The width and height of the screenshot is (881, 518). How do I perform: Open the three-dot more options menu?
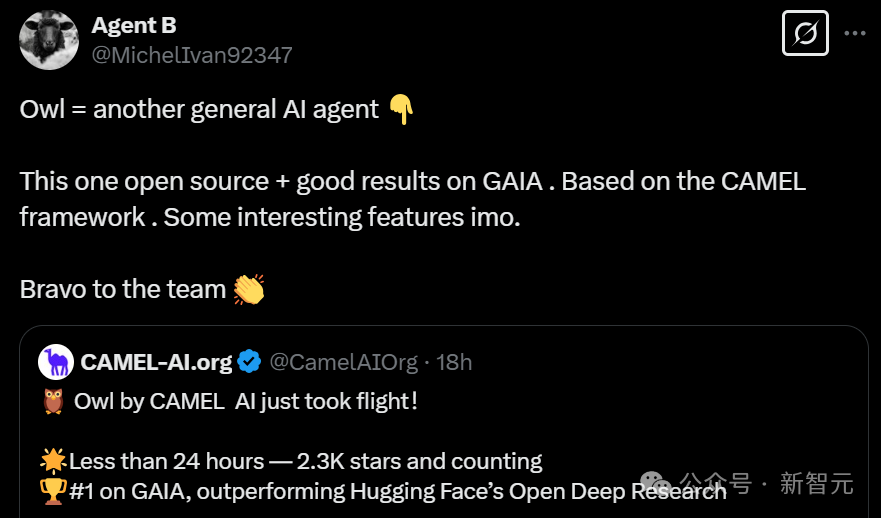click(x=855, y=33)
